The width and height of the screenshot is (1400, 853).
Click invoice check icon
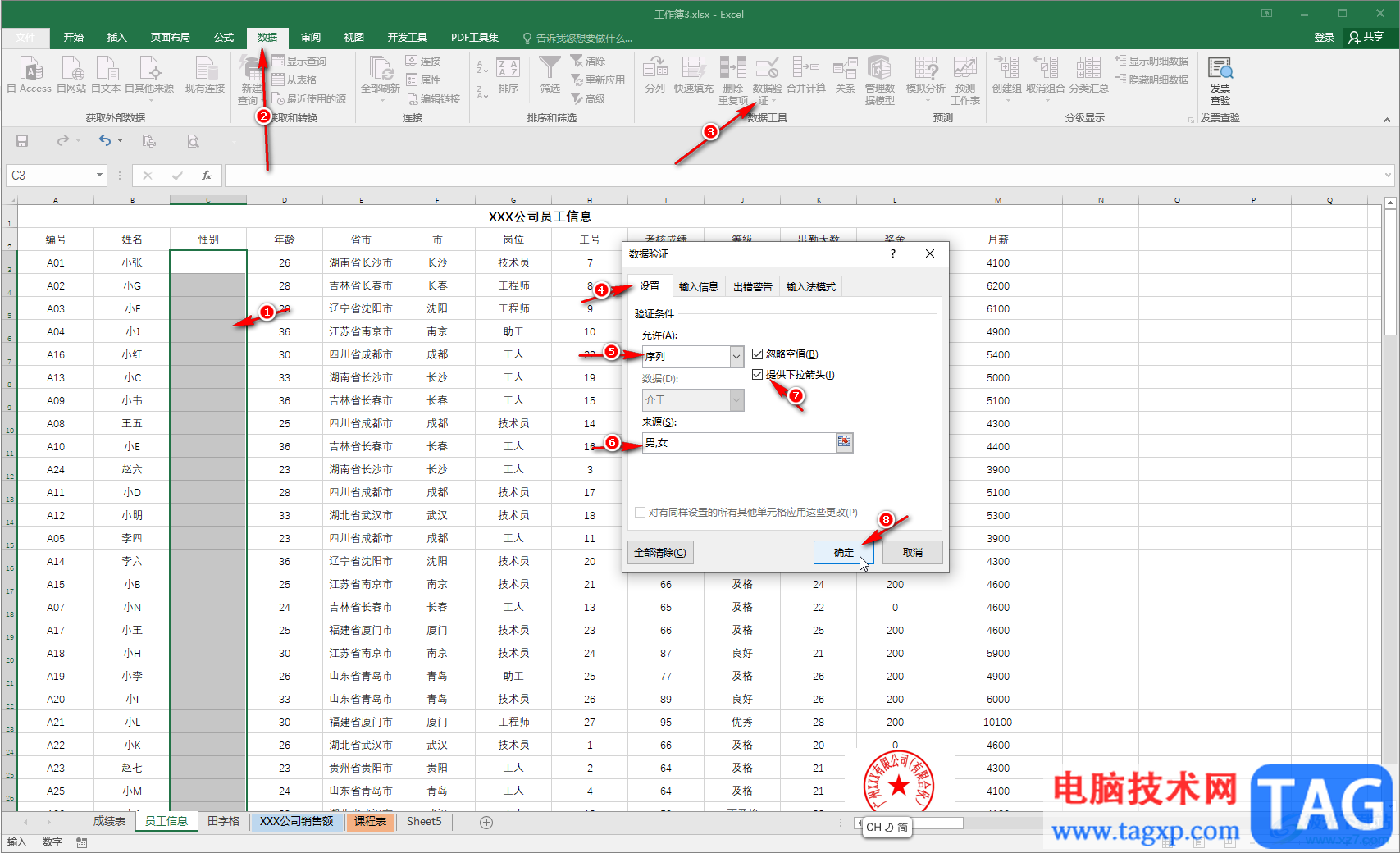point(1220,68)
